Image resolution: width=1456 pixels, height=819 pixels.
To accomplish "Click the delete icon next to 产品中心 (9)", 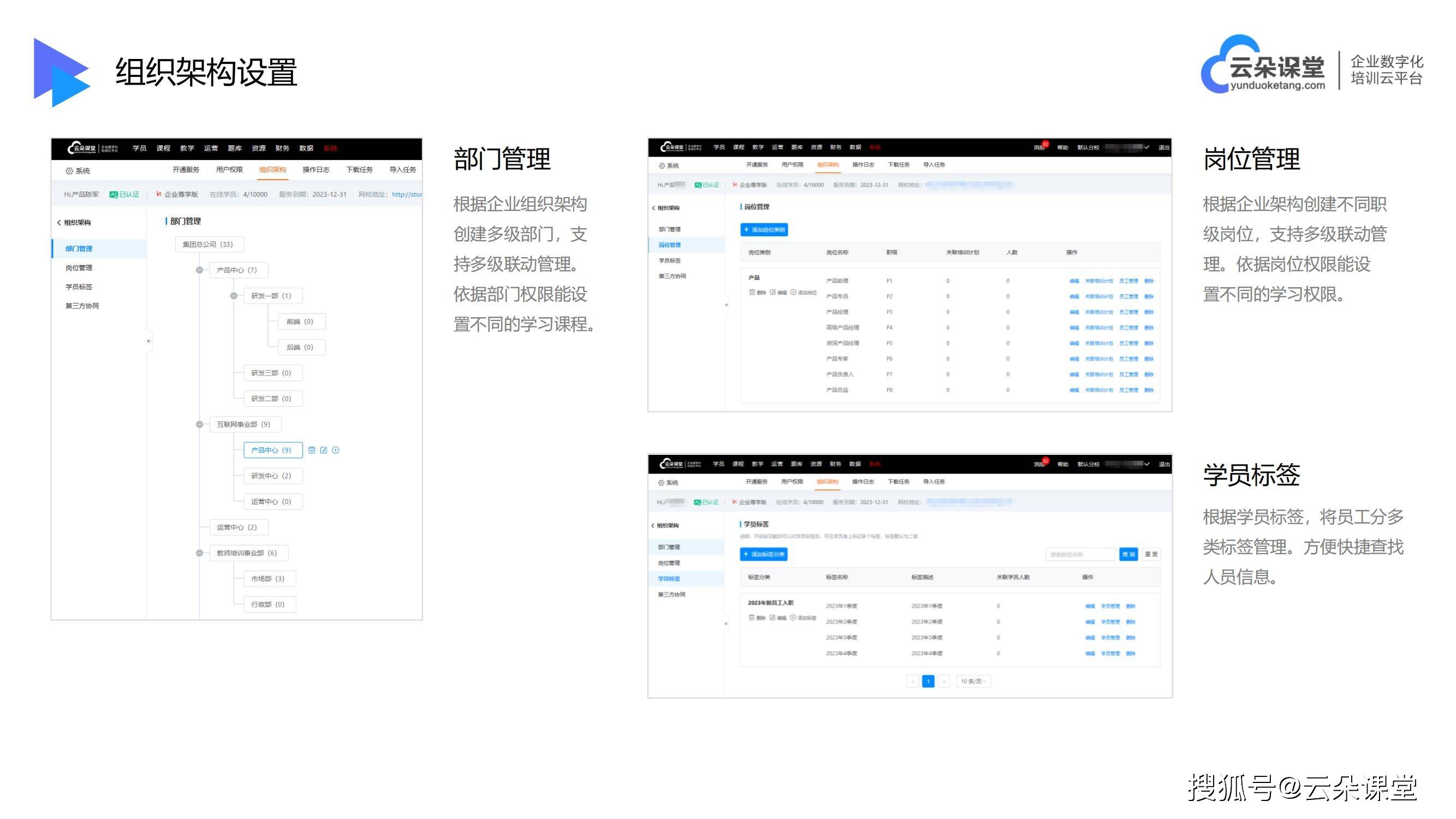I will tap(312, 450).
